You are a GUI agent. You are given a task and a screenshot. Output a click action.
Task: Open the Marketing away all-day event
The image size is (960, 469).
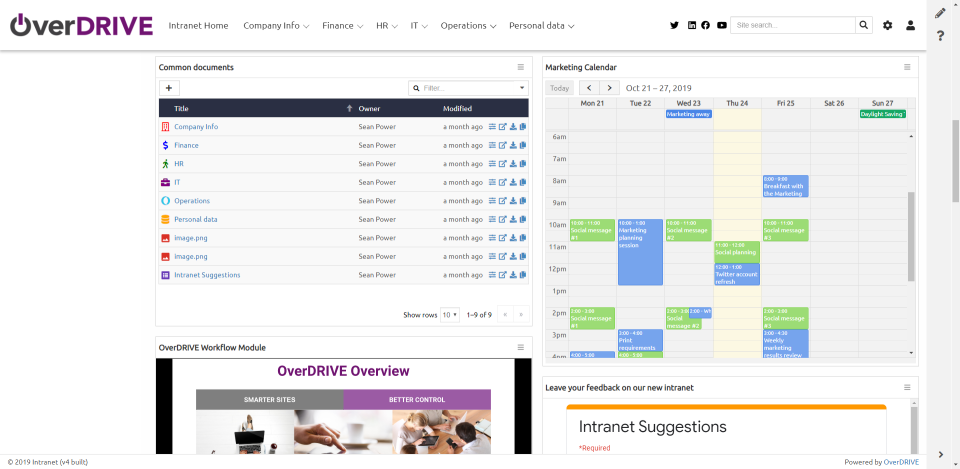688,114
